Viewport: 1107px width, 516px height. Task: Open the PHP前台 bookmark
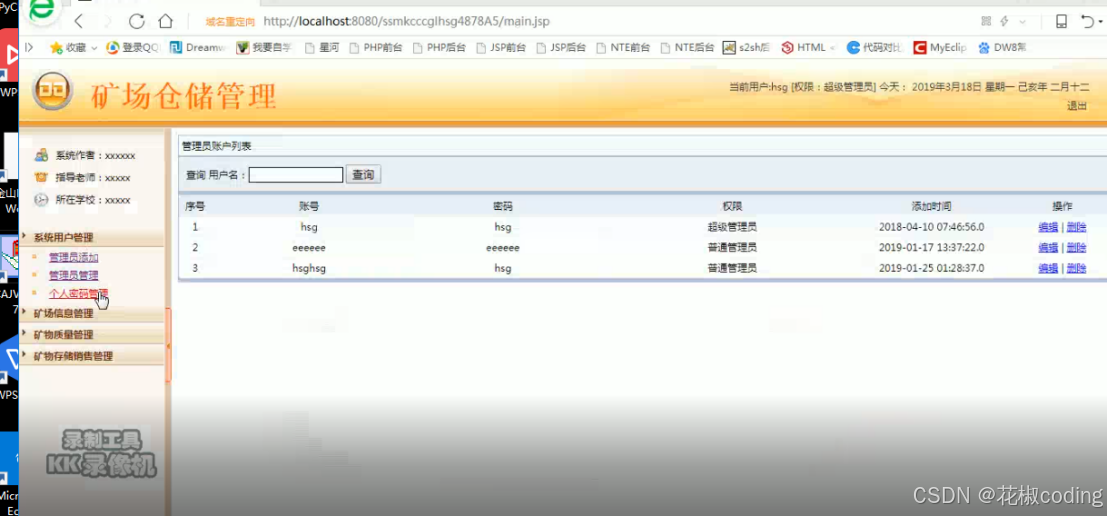tap(376, 48)
